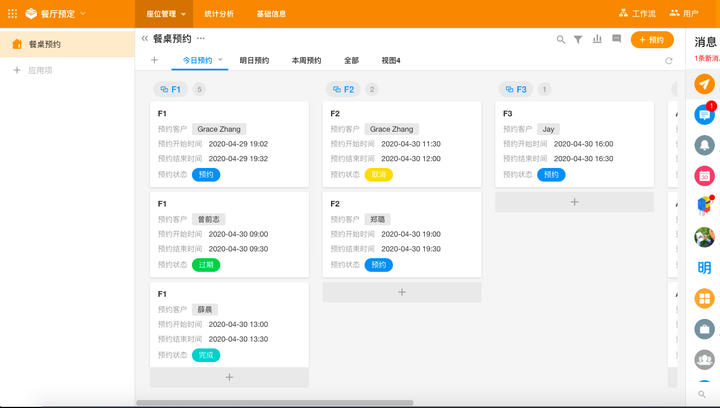Select the 今日预约 tab
Viewport: 720px width, 408px height.
(x=197, y=60)
